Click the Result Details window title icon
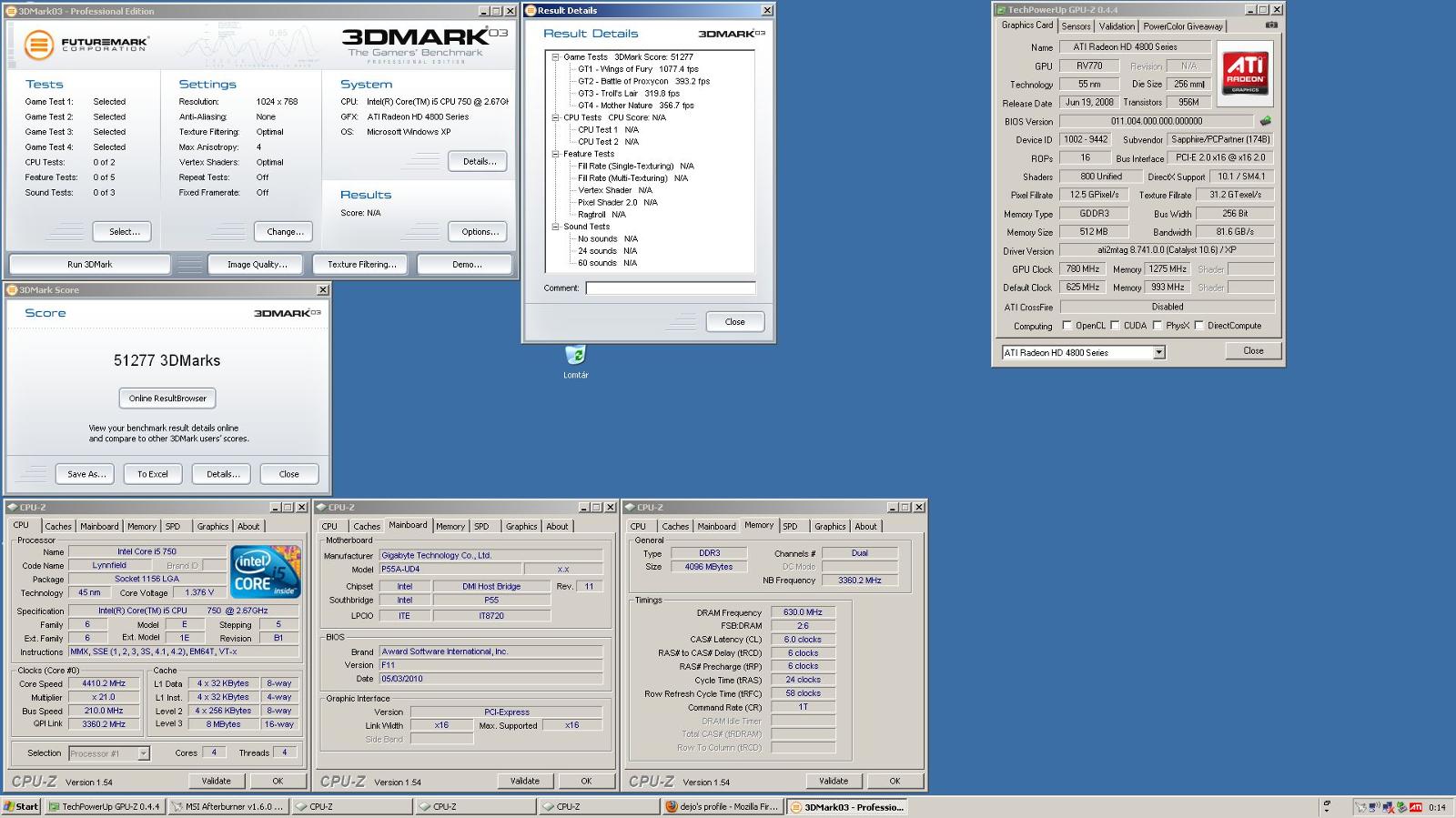 (x=531, y=11)
